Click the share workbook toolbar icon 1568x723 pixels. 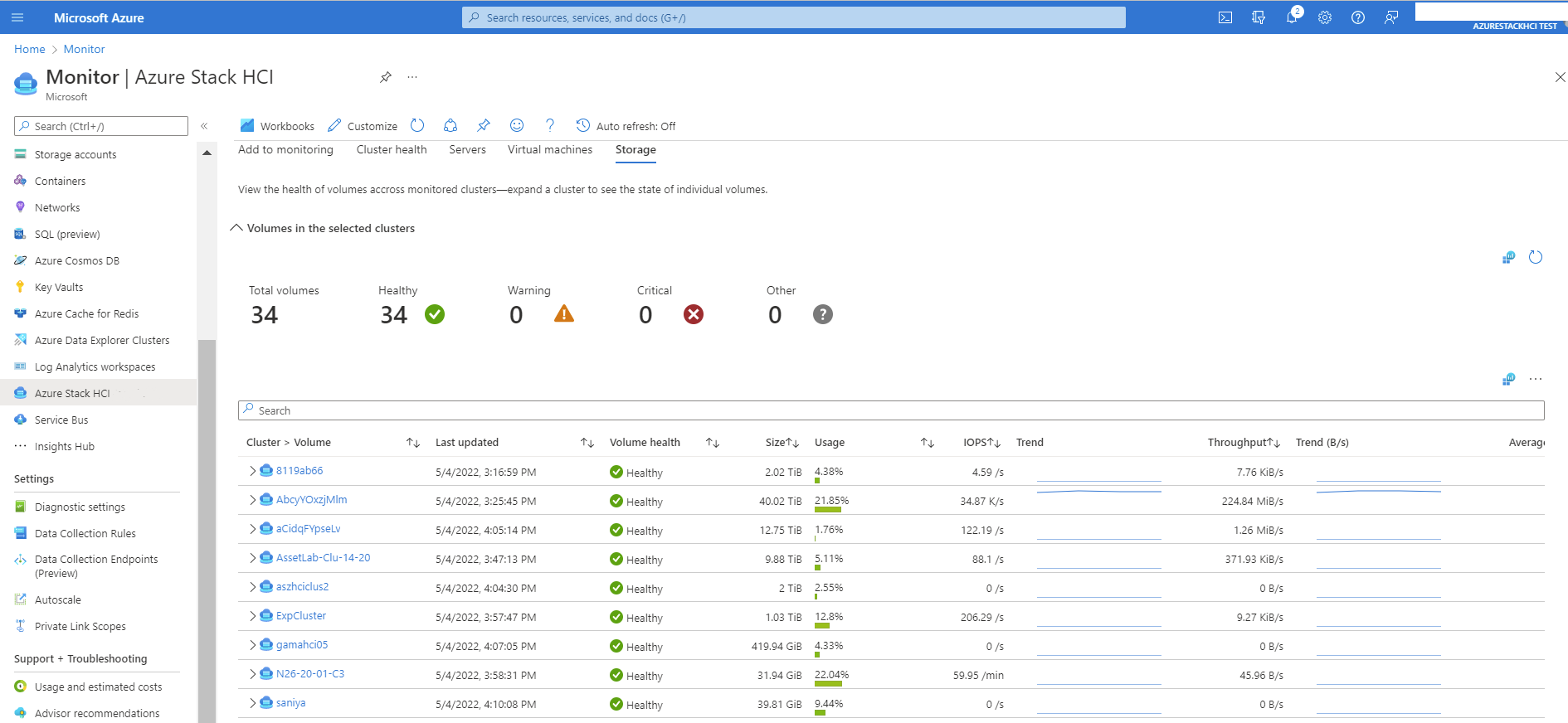tap(450, 125)
